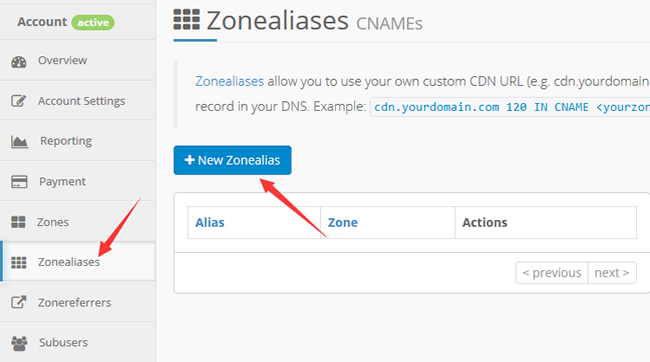The height and width of the screenshot is (362, 650).
Task: Create a New Zonealias
Action: tap(233, 160)
